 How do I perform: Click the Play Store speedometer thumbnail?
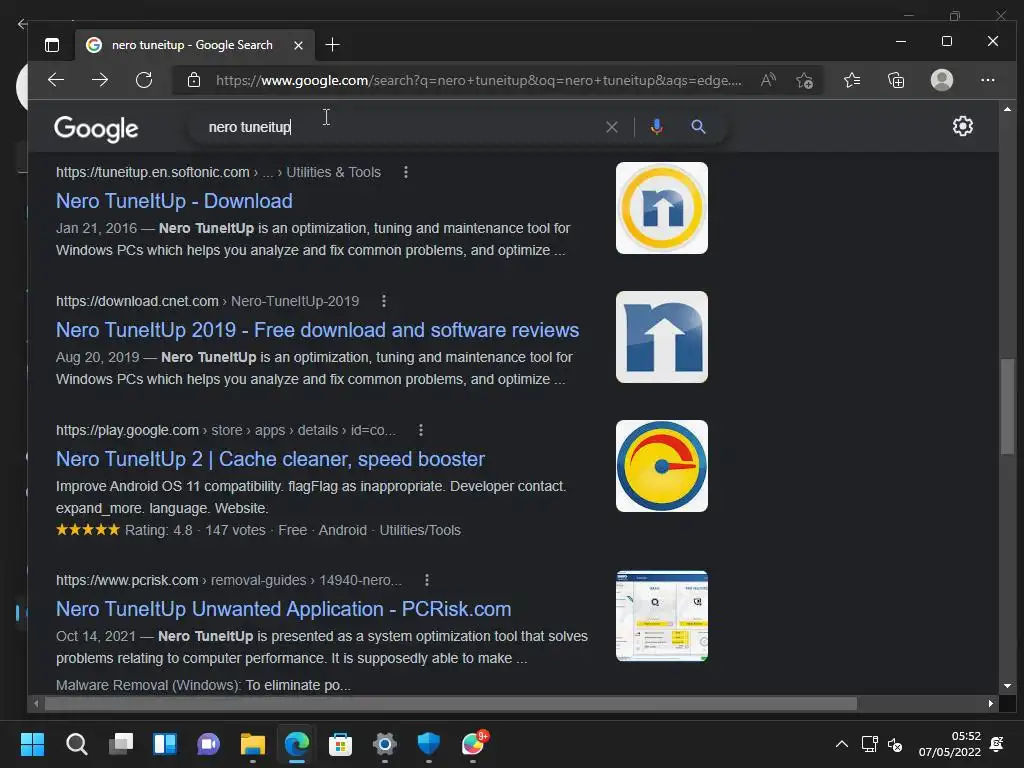pos(662,466)
